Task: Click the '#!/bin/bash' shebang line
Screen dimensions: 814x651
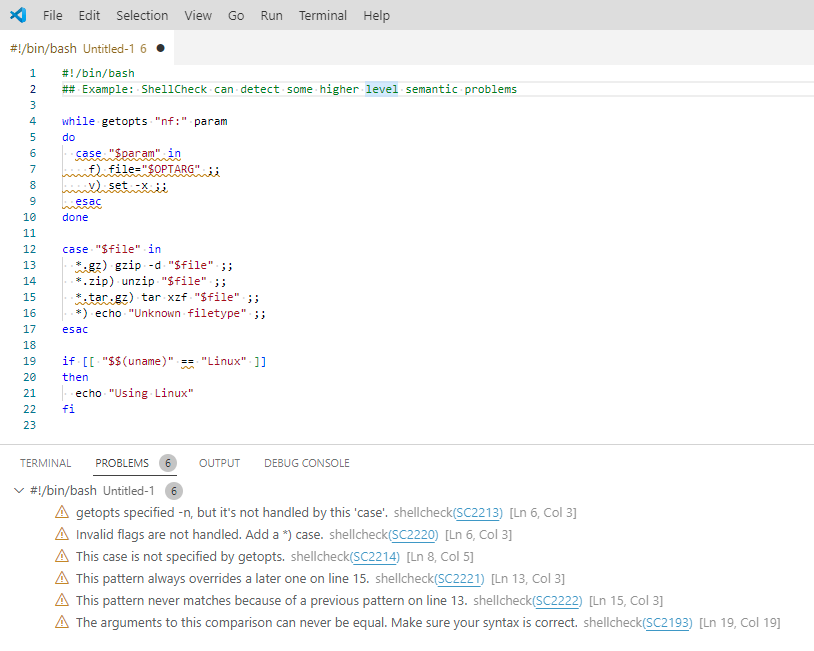Action: click(x=98, y=73)
